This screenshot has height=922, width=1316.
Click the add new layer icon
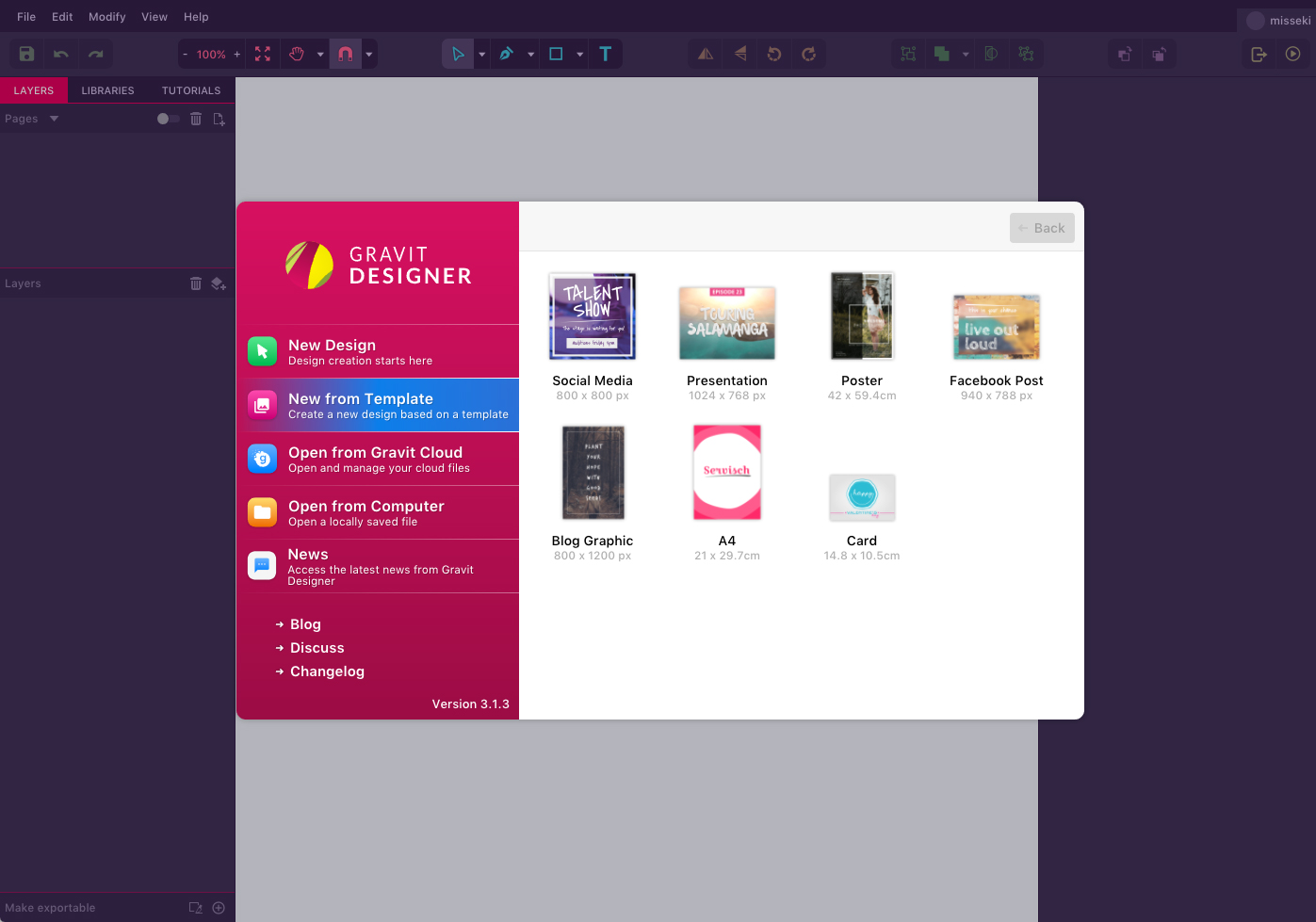219,283
